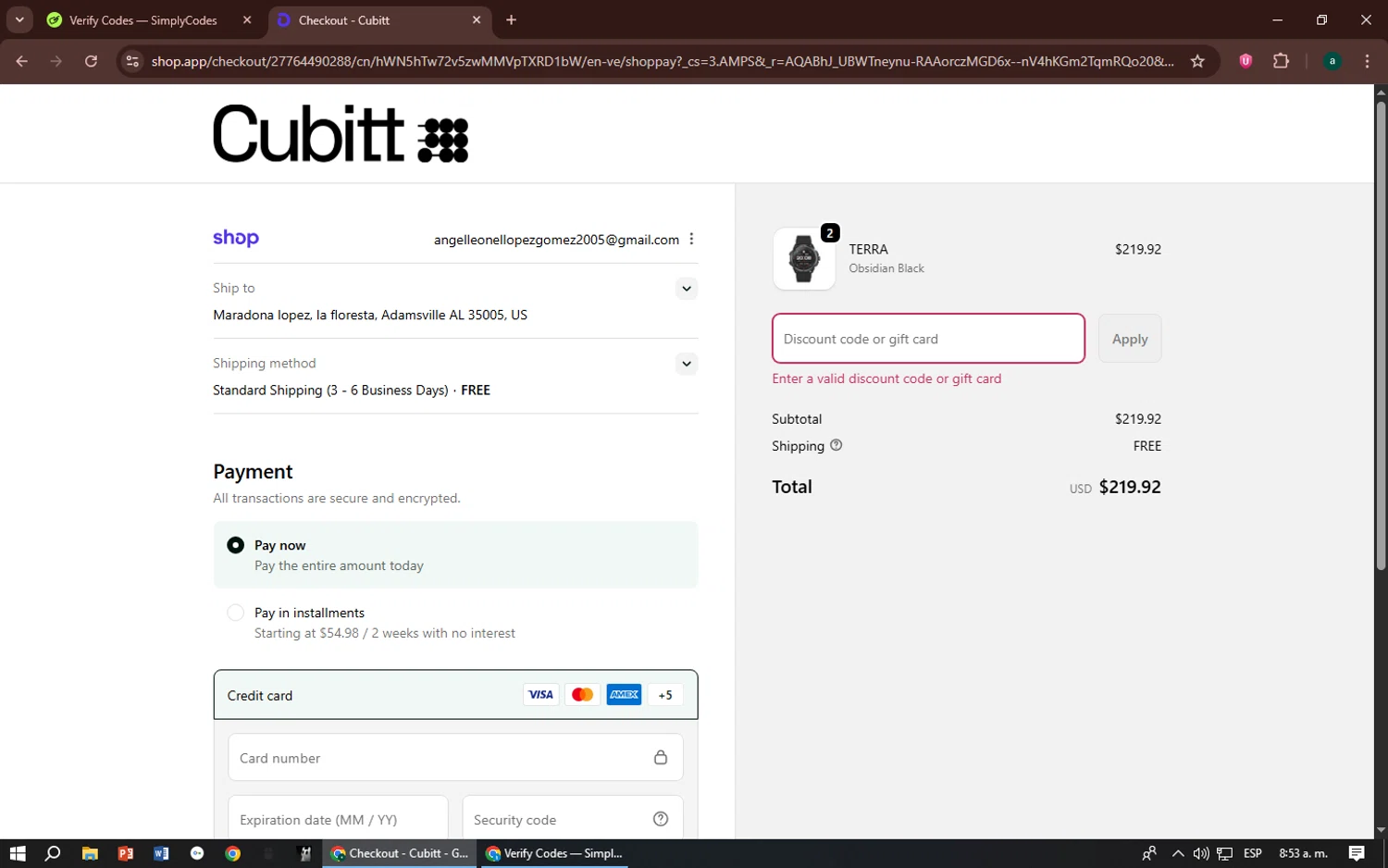The width and height of the screenshot is (1388, 868).
Task: Open the Chrome three-dot menu
Action: pyautogui.click(x=1367, y=61)
